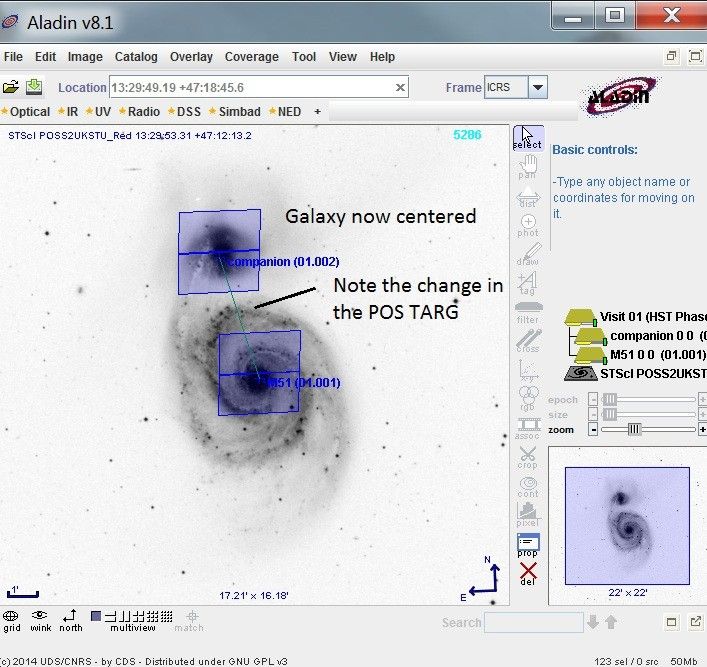Select the companion 0 0 layer
Viewport: 707px width, 667px height.
(641, 336)
